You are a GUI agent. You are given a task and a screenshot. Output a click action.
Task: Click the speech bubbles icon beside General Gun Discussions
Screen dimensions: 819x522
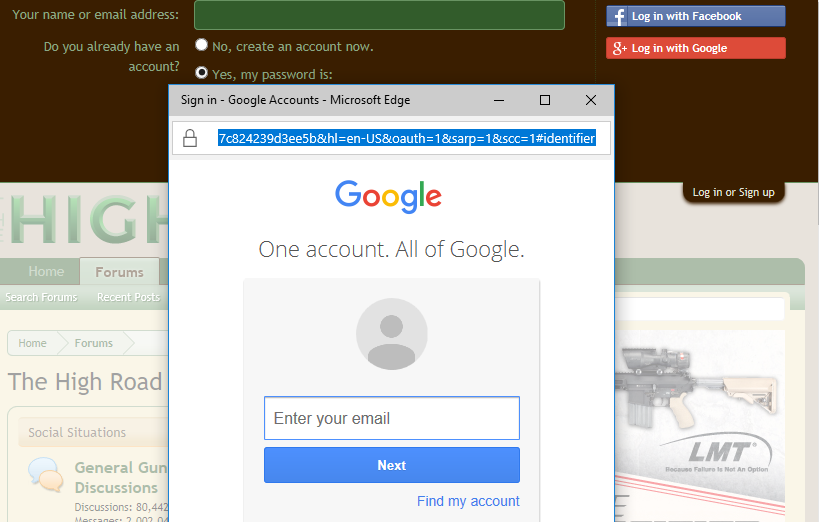pyautogui.click(x=45, y=474)
